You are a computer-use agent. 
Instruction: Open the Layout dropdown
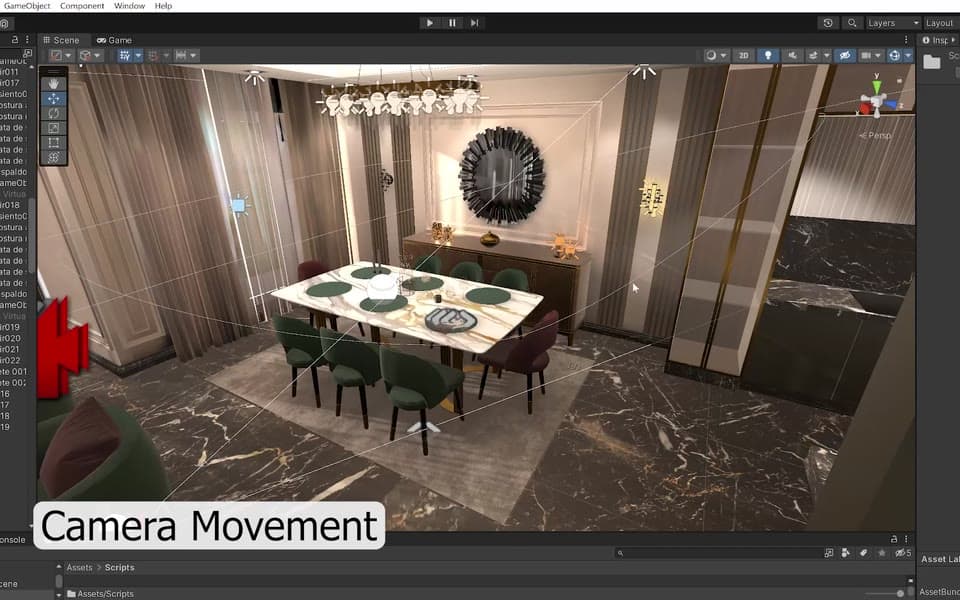pos(942,23)
